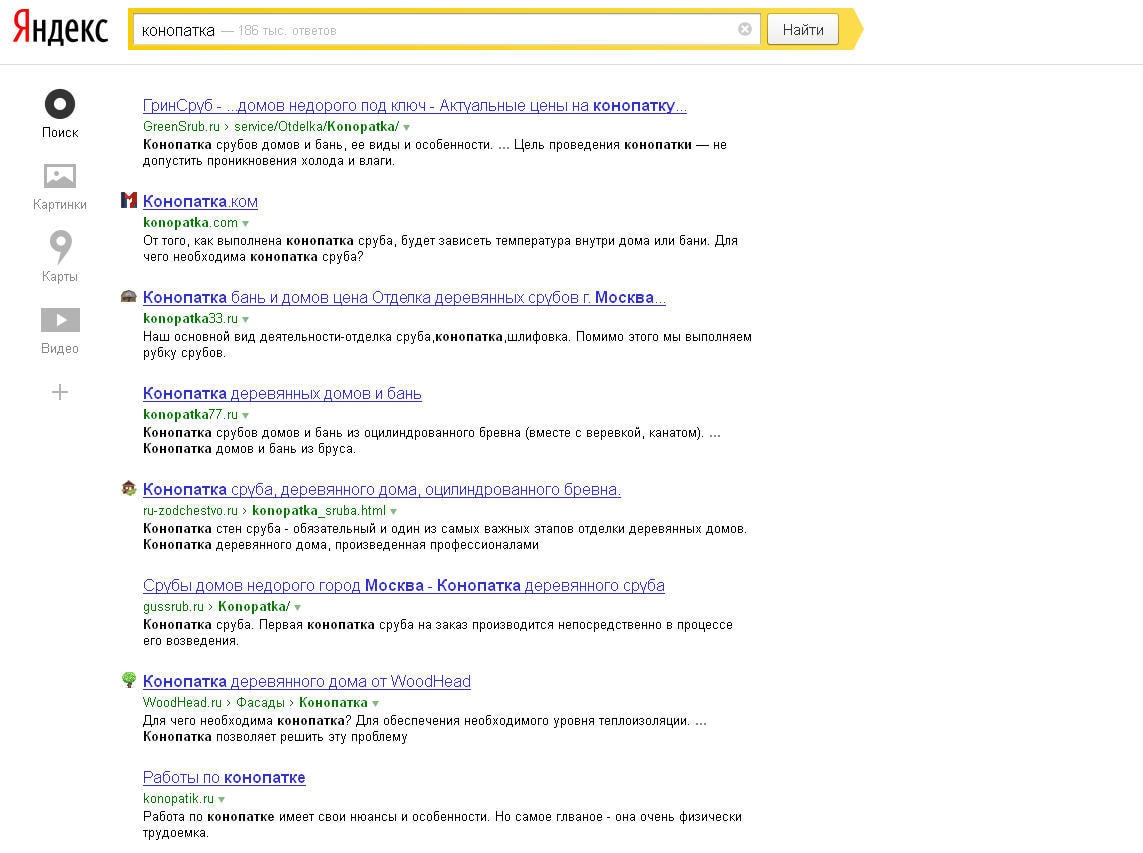Click the Конопатка.ком result favicon
Screen dimensions: 1143x853
(128, 201)
